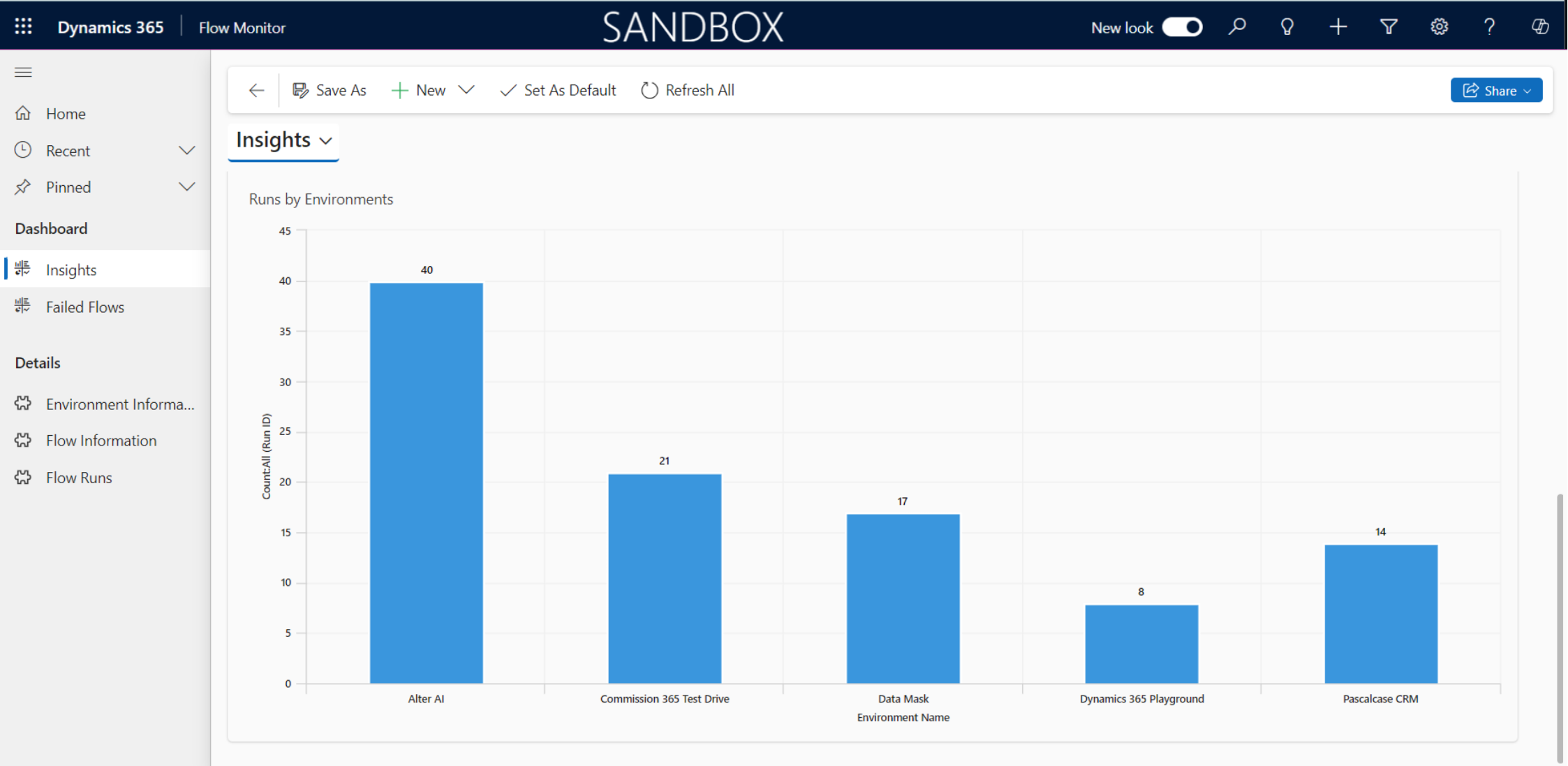The width and height of the screenshot is (1568, 766).
Task: Click Refresh All in toolbar
Action: coord(688,90)
